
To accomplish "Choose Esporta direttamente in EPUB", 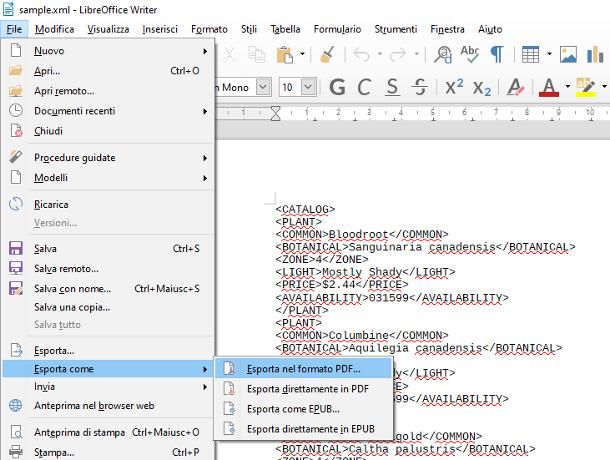I will point(303,429).
